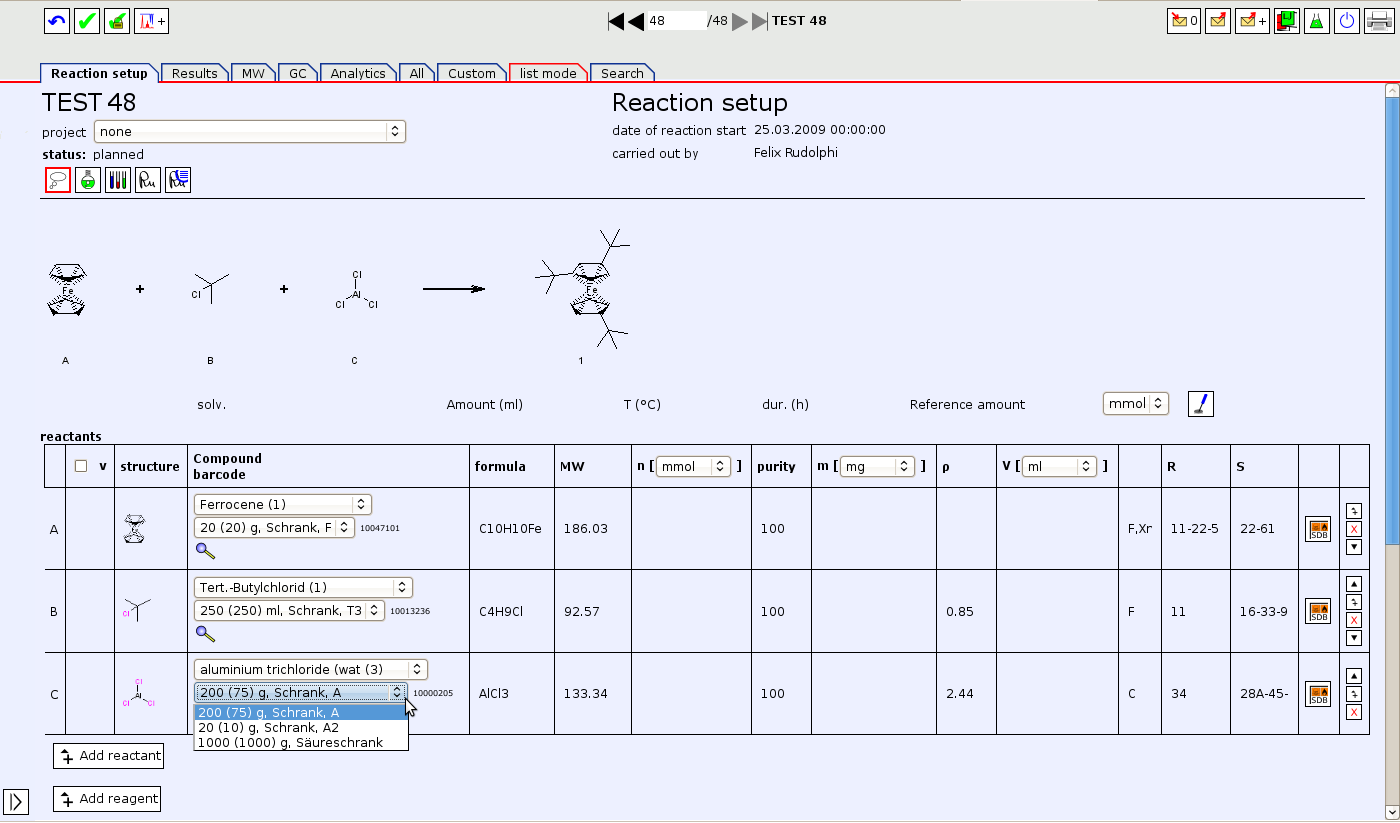This screenshot has height=823, width=1400.
Task: Click the entry number field showing 48
Action: click(675, 21)
